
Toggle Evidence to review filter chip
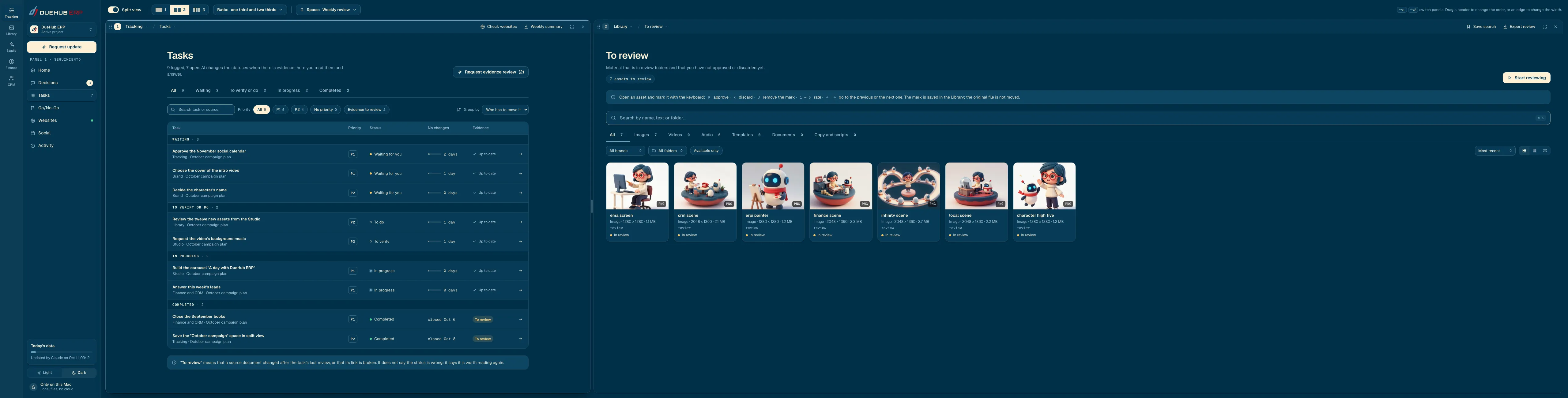pos(367,110)
